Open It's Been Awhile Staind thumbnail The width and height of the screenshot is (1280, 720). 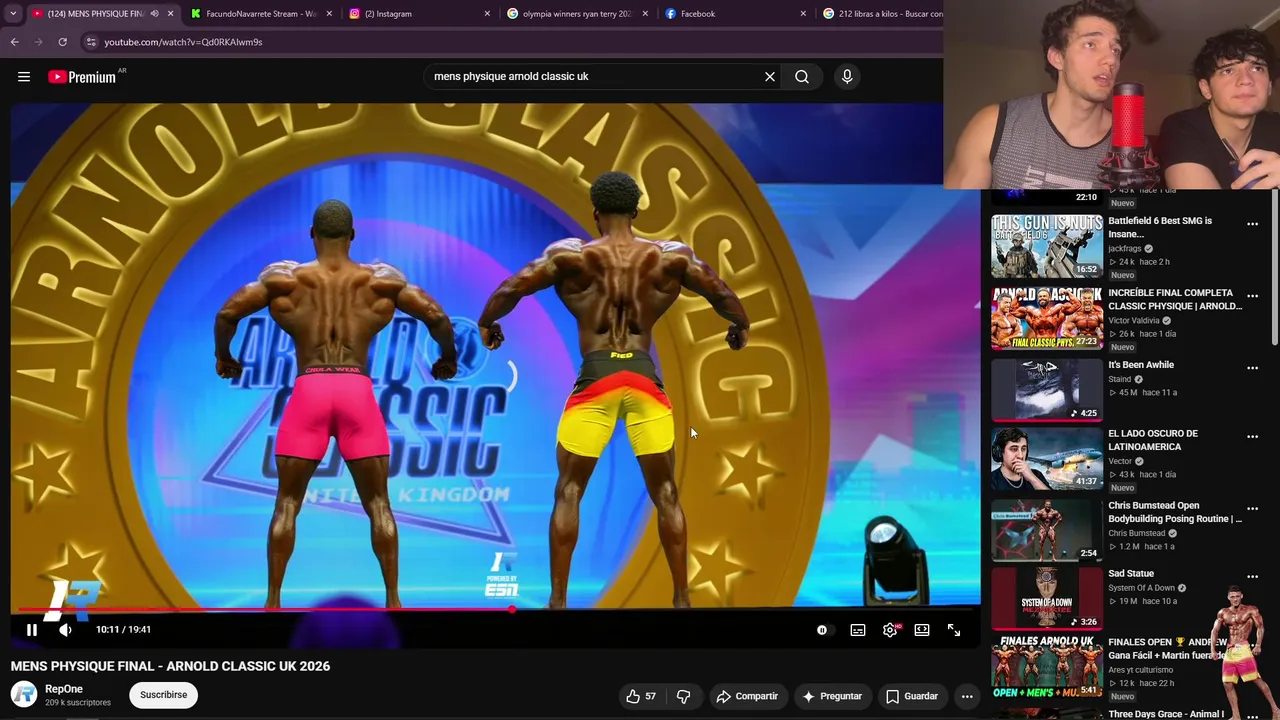(1047, 390)
